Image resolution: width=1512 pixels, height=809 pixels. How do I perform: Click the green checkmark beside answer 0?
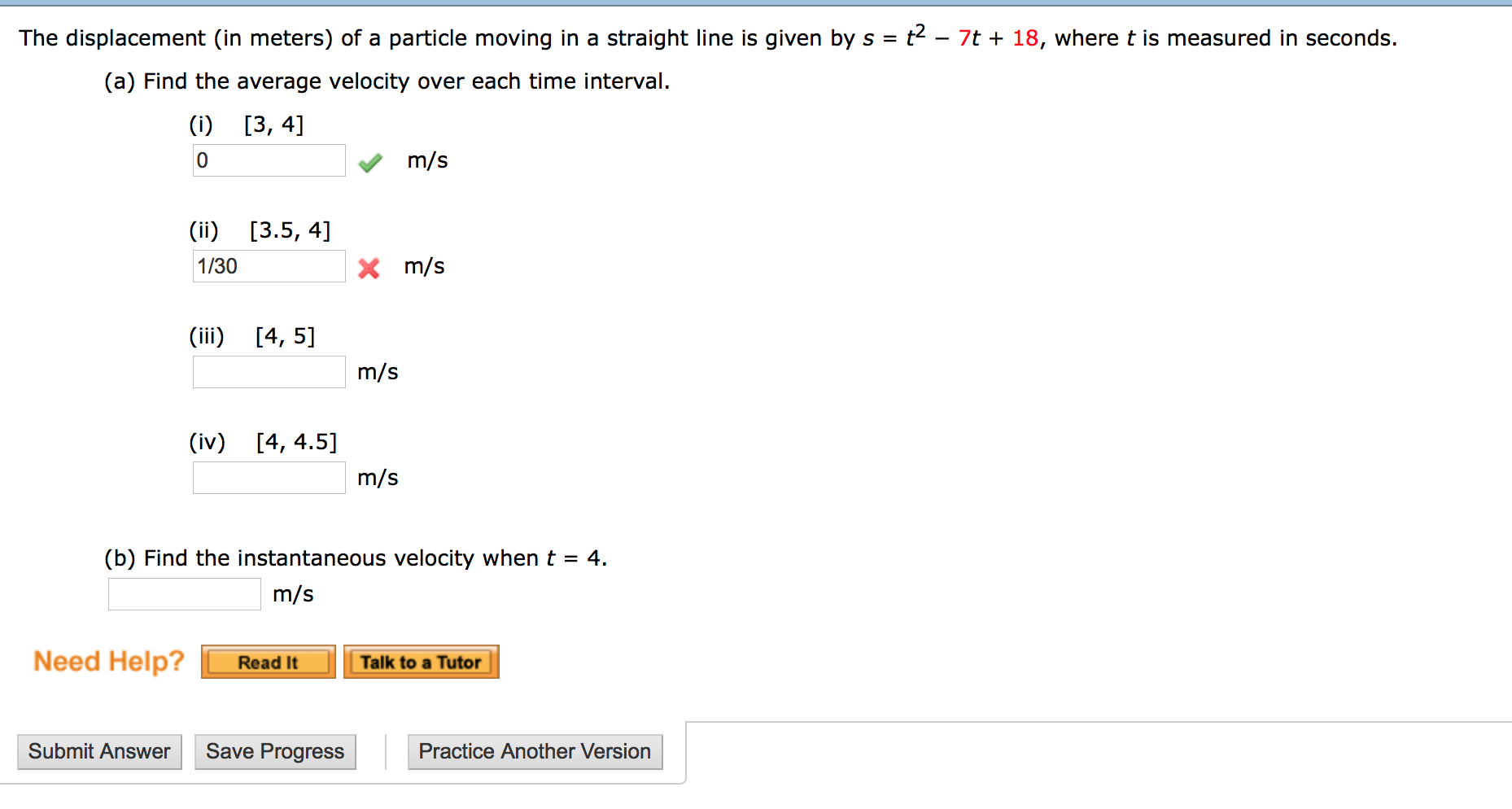[x=369, y=163]
